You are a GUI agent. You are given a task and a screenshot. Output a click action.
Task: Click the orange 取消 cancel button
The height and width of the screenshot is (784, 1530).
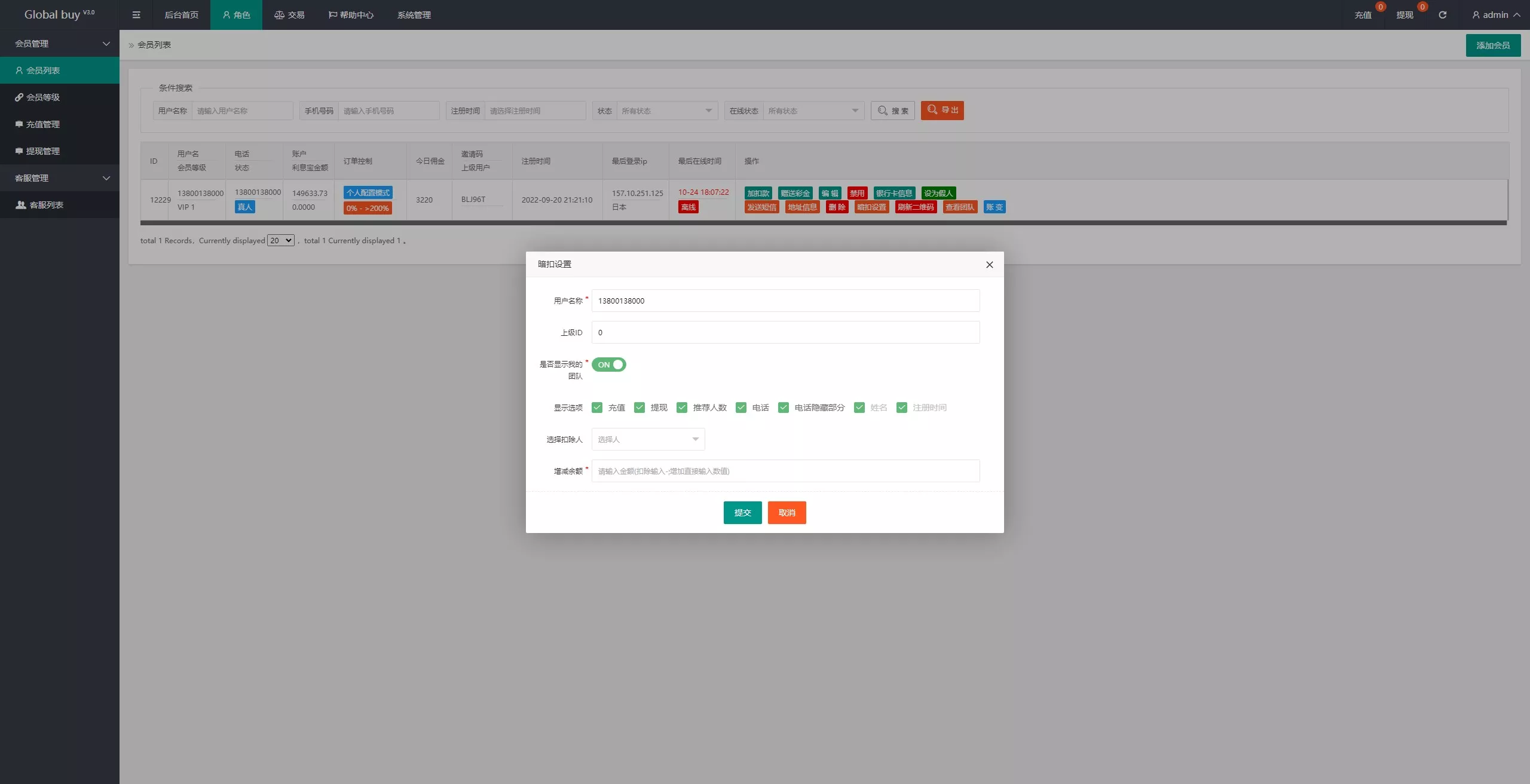[x=787, y=513]
